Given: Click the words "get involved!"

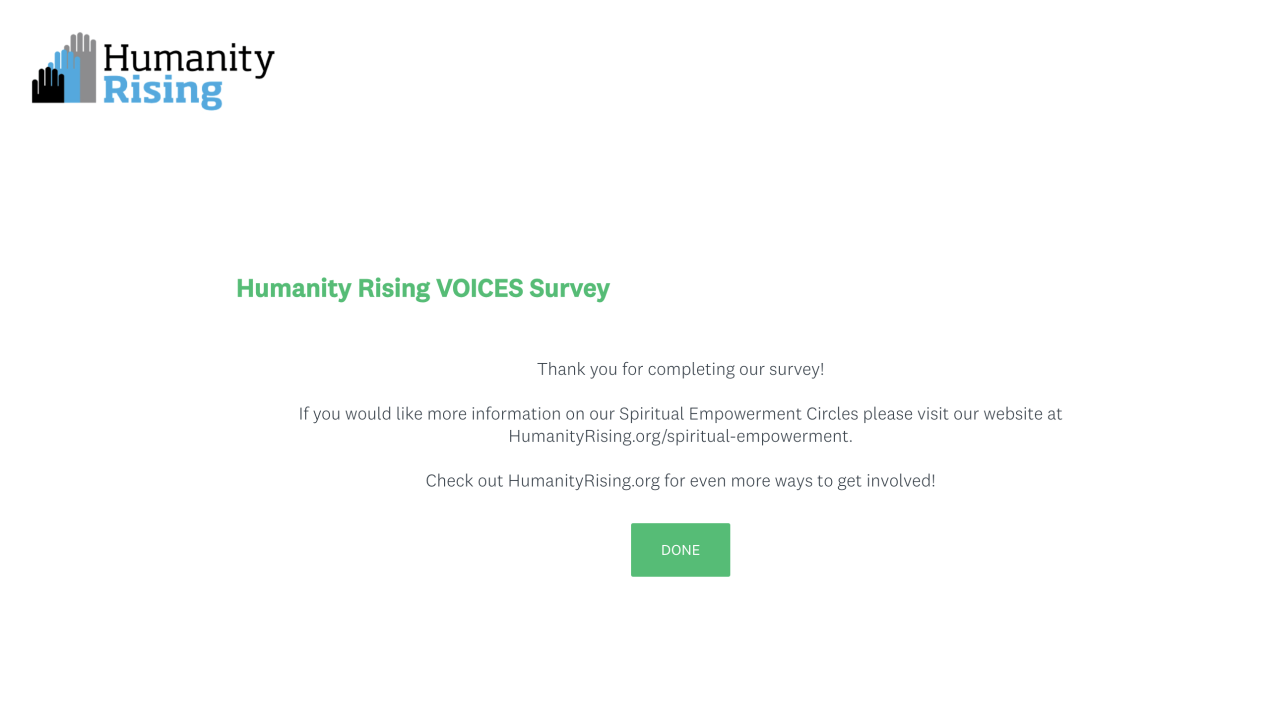Looking at the screenshot, I should (x=886, y=481).
